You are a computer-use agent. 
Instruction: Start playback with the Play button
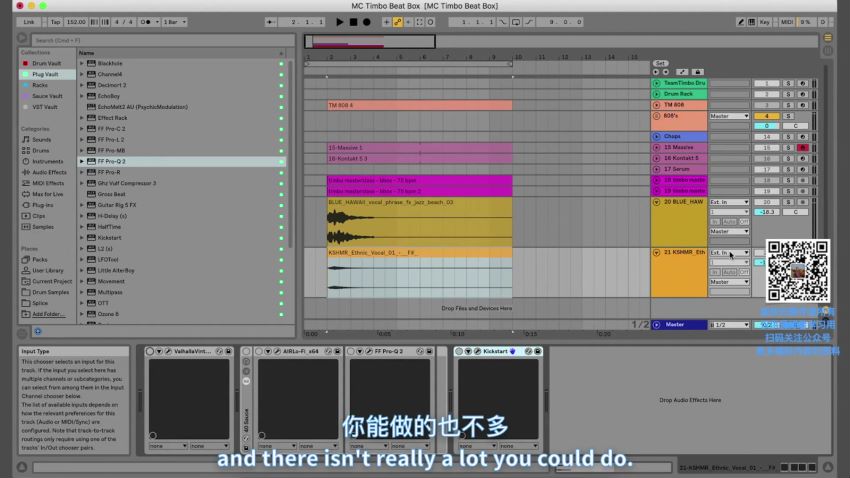coord(339,22)
